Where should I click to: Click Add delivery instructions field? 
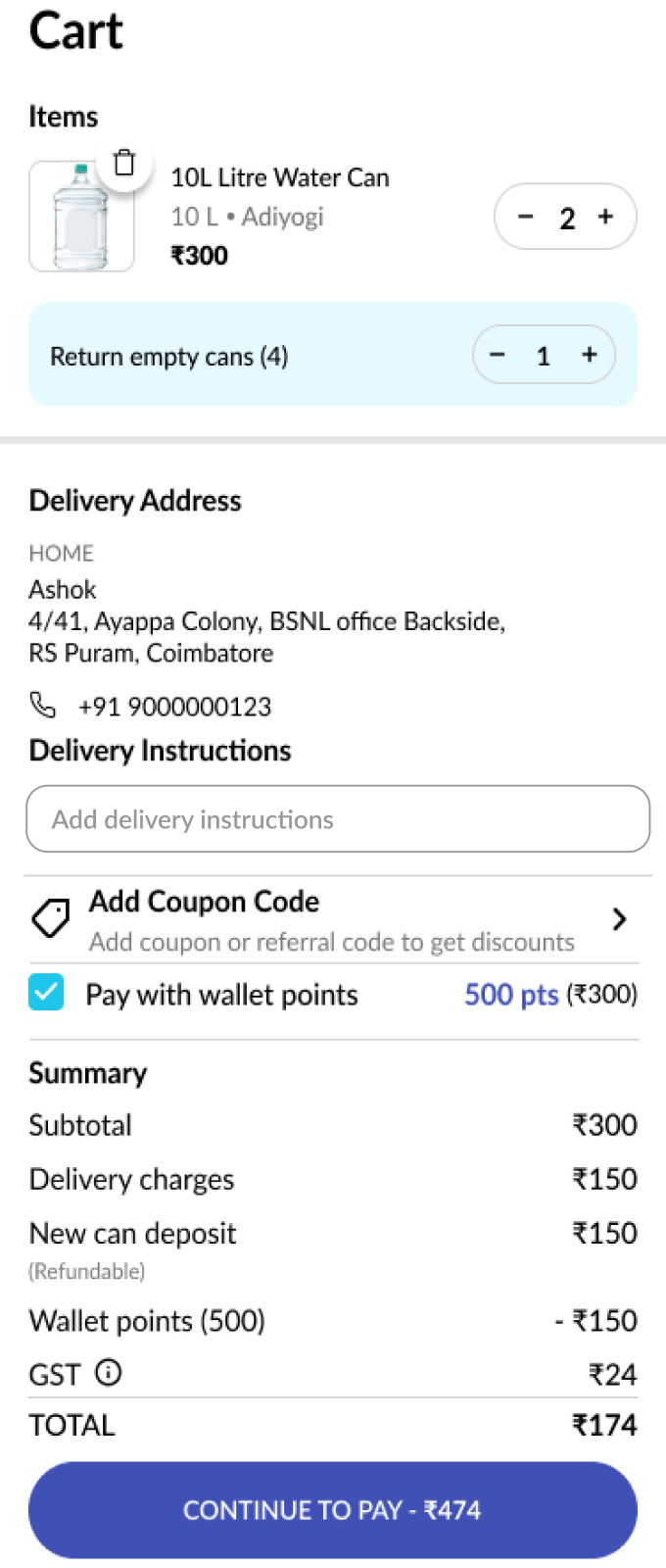coord(338,818)
